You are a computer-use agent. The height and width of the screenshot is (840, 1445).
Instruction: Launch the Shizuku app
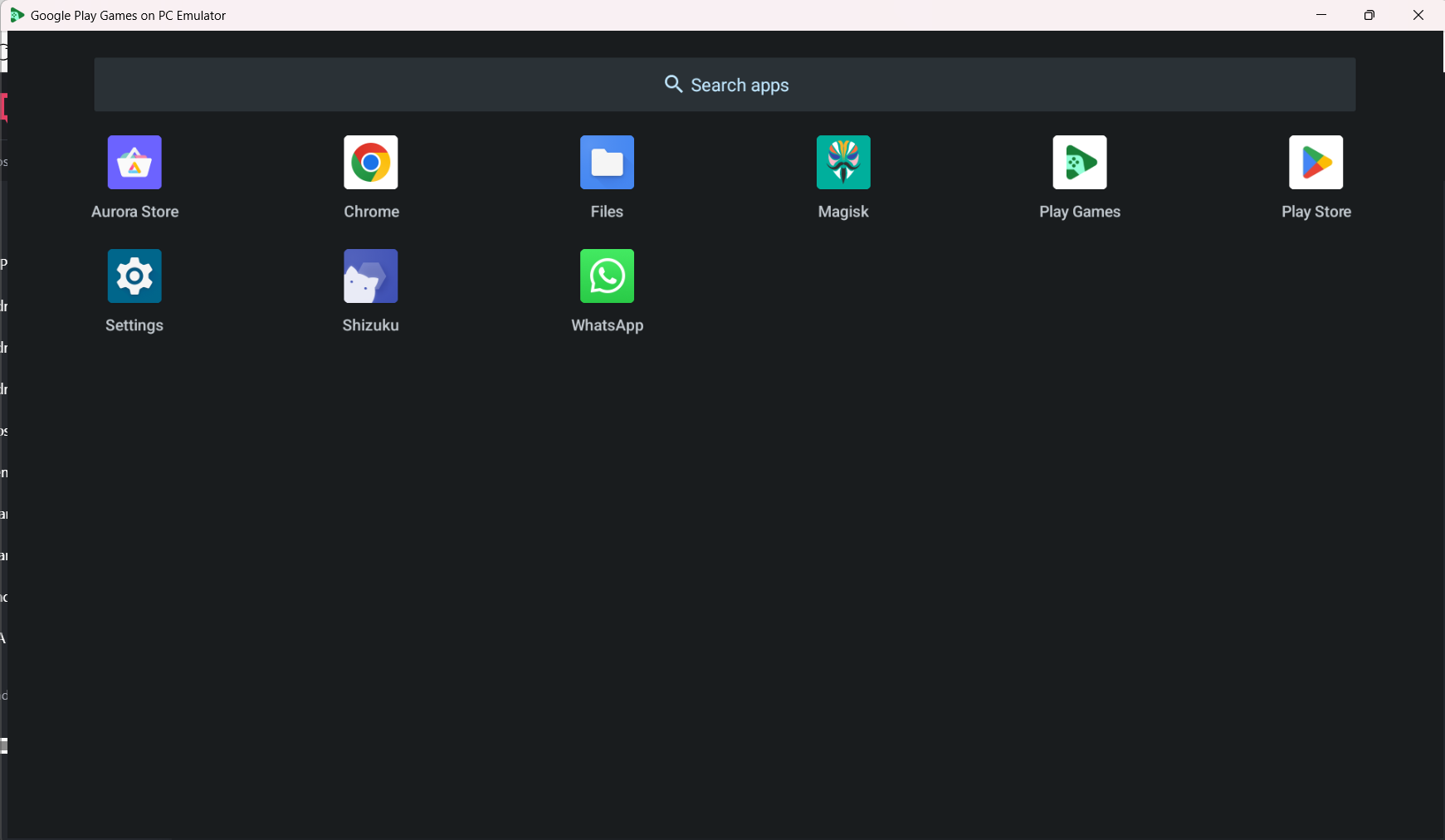coord(371,276)
